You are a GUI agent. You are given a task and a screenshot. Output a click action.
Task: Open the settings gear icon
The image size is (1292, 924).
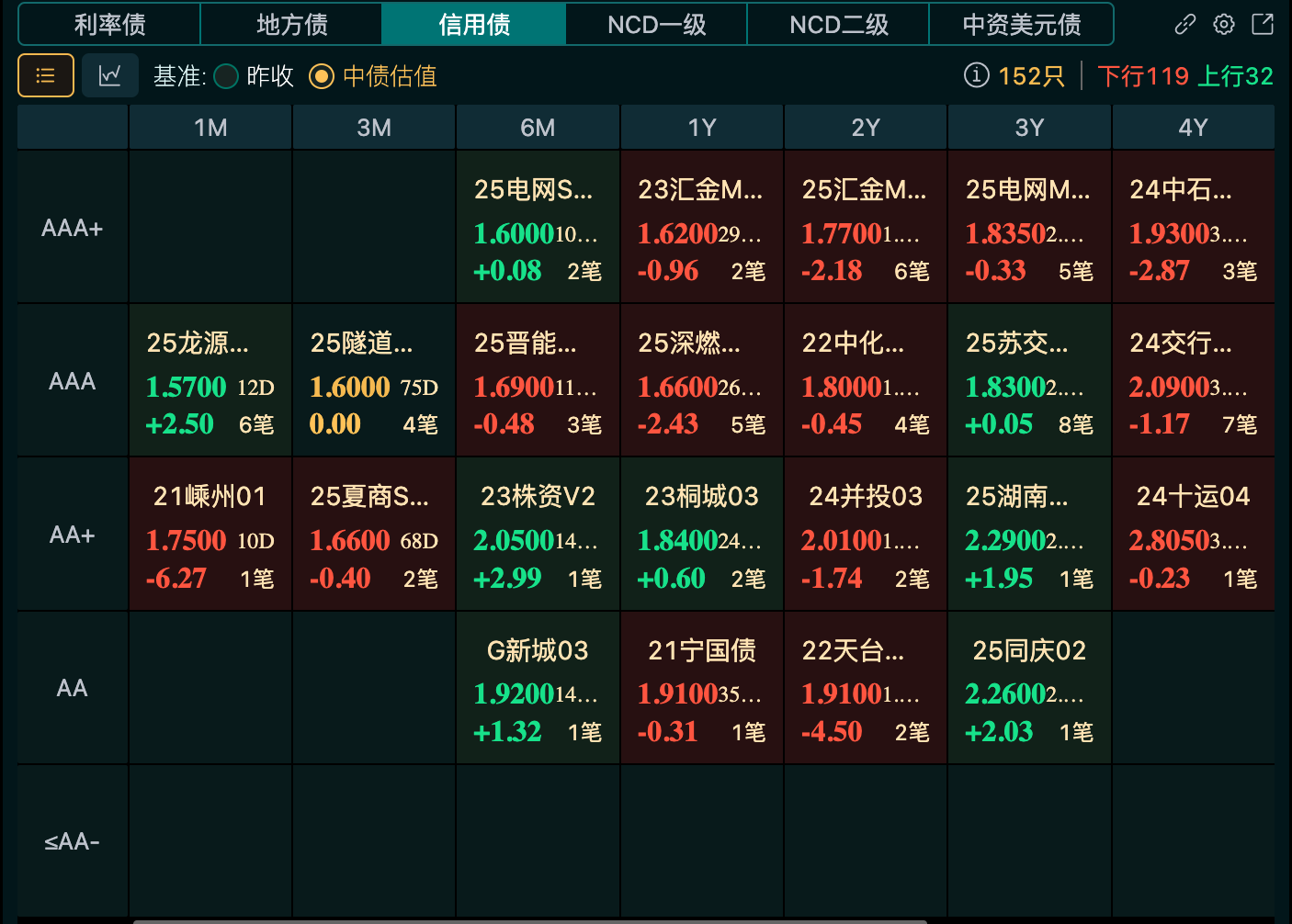[x=1224, y=25]
